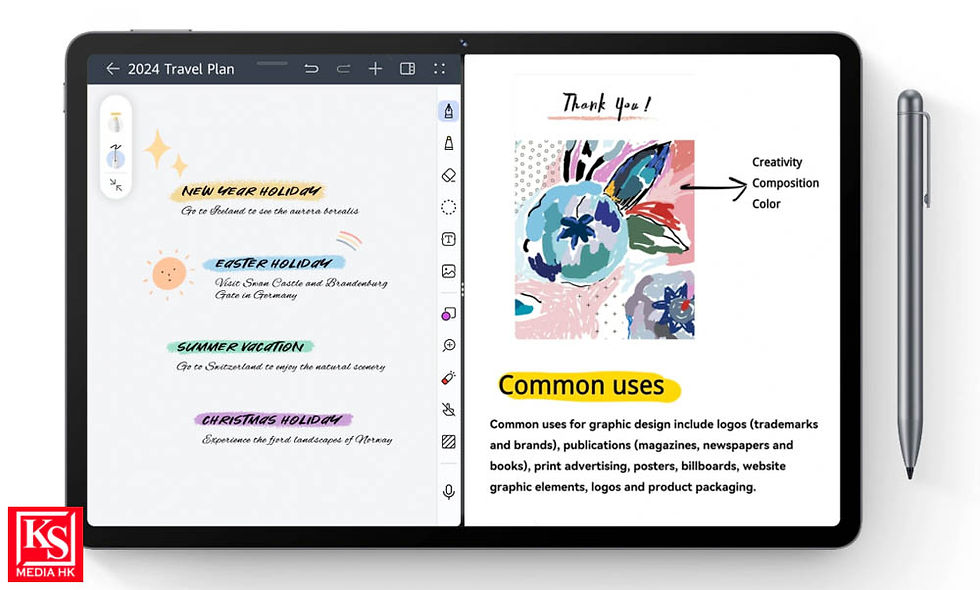Viewport: 980px width, 590px height.
Task: Choose the blue-highlighted brush pen preset
Action: point(116,156)
